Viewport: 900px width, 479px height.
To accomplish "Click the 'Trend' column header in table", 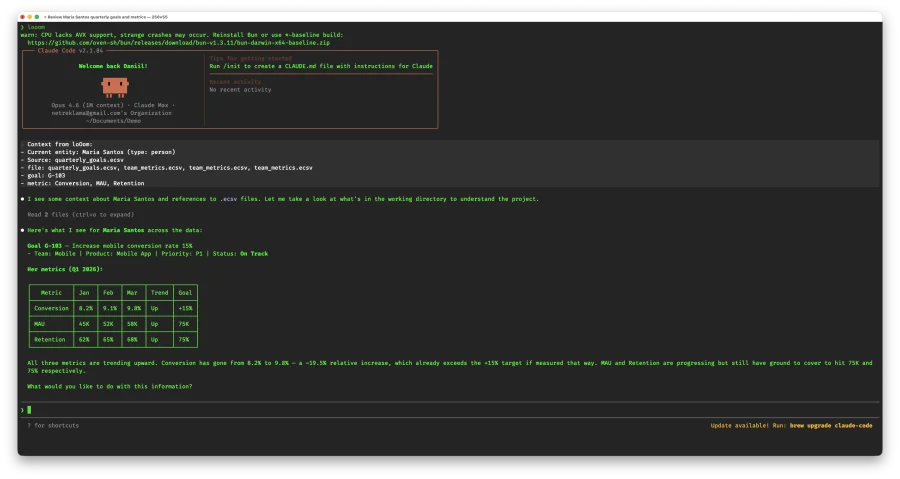I will click(x=159, y=293).
